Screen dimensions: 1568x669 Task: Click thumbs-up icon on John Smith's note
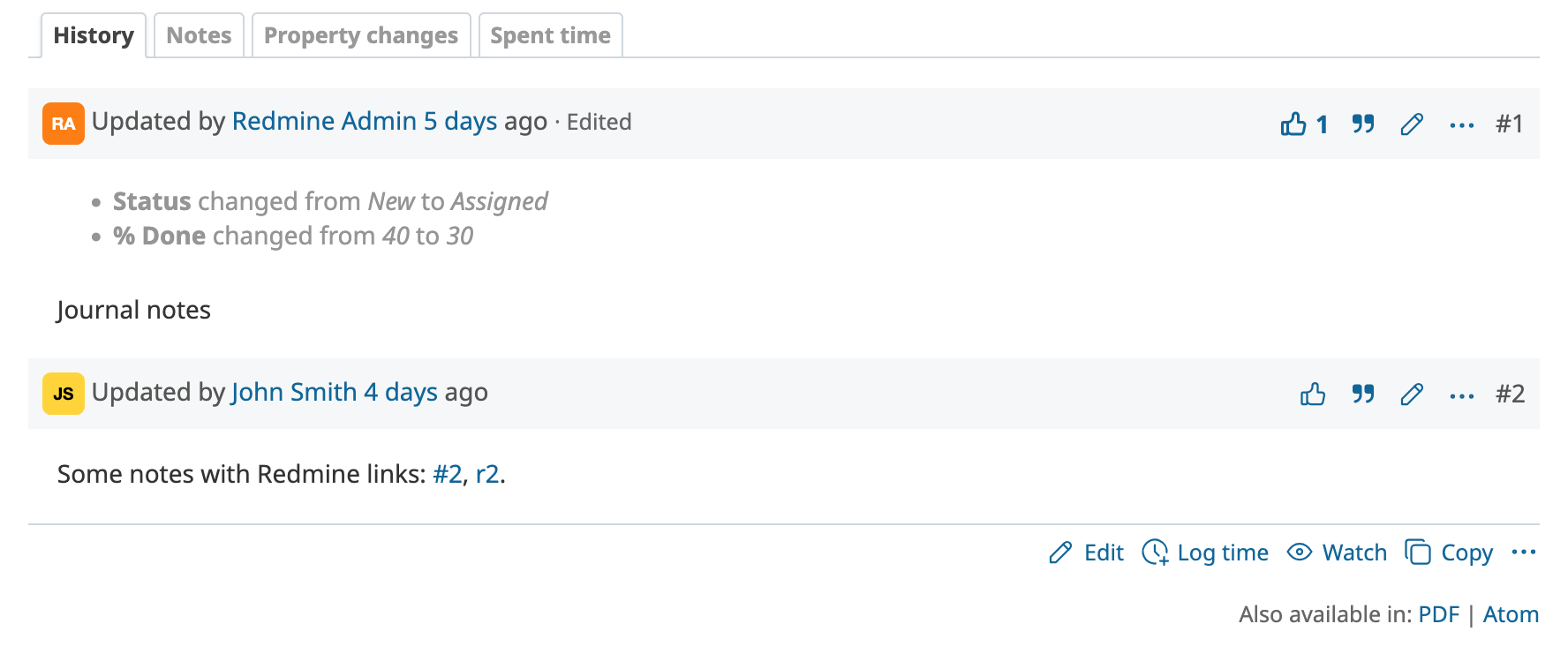1313,394
